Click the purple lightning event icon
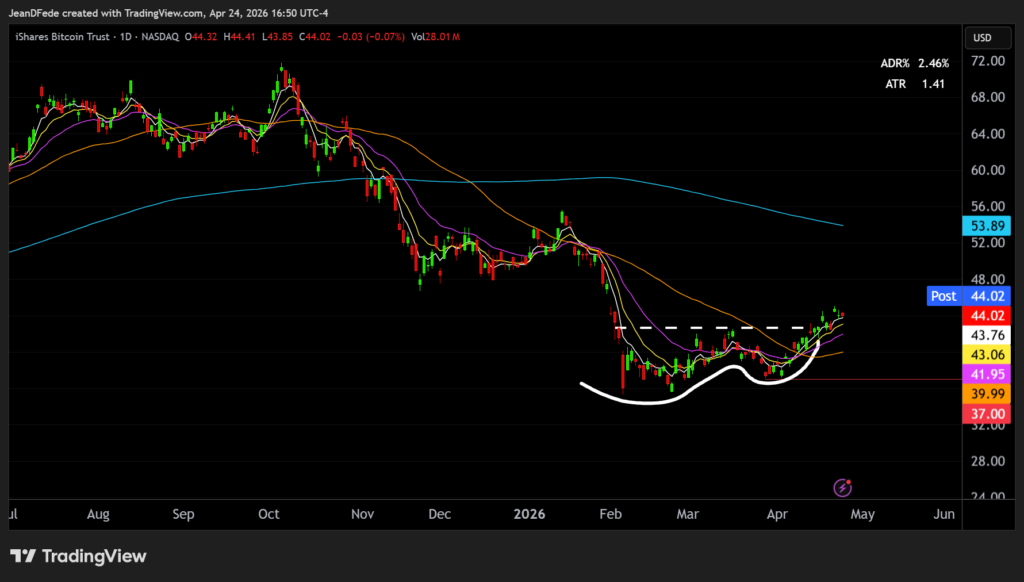Image resolution: width=1024 pixels, height=582 pixels. click(x=842, y=487)
